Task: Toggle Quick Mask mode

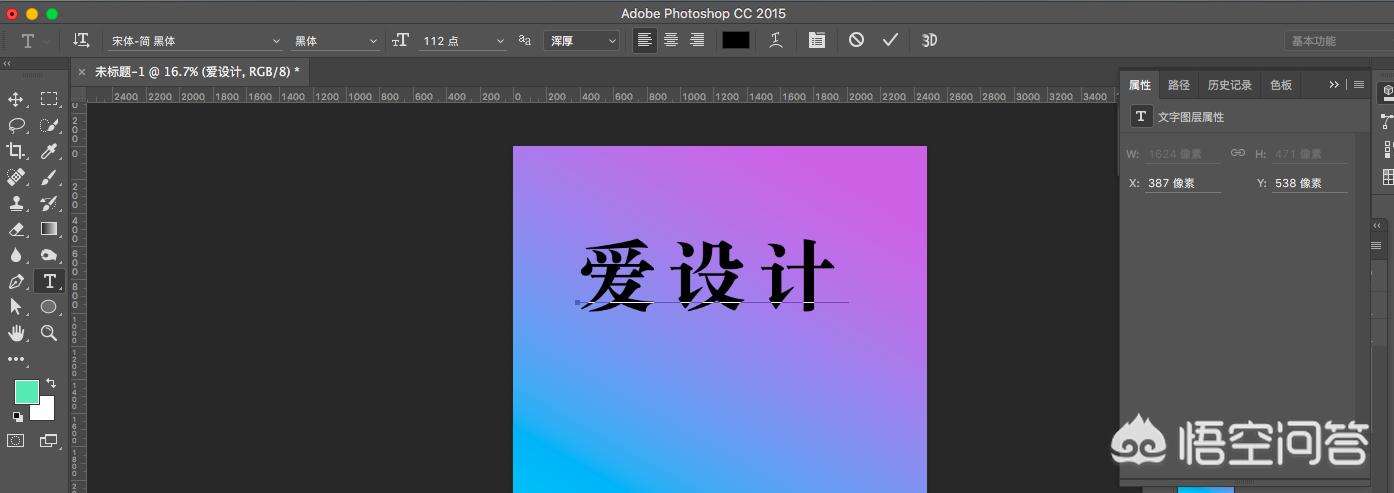Action: click(16, 440)
